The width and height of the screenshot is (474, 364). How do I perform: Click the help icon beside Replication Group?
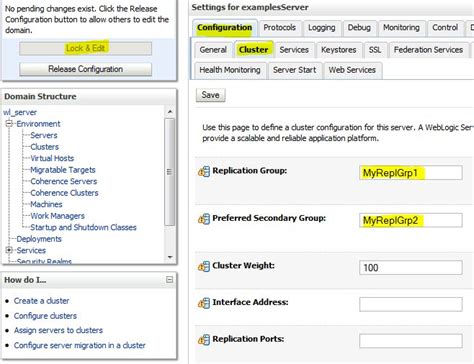(204, 172)
